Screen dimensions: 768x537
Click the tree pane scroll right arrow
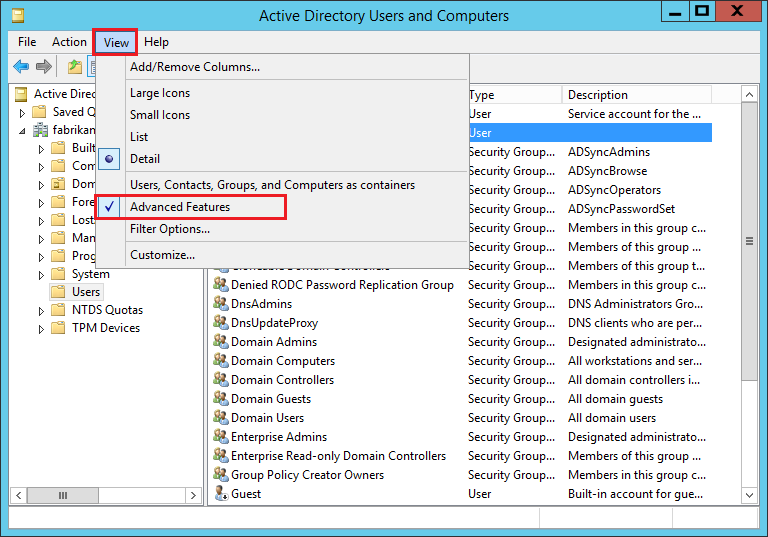click(193, 495)
